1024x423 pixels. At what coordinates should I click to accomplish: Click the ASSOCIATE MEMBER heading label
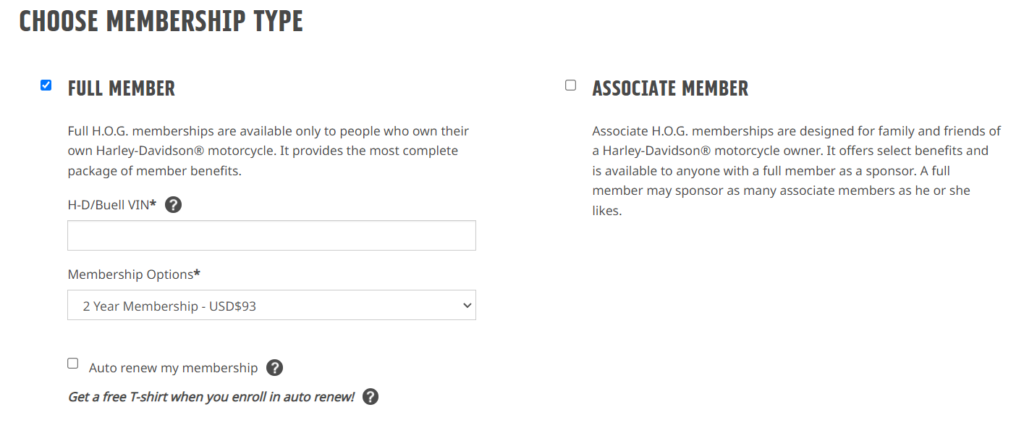pyautogui.click(x=670, y=88)
